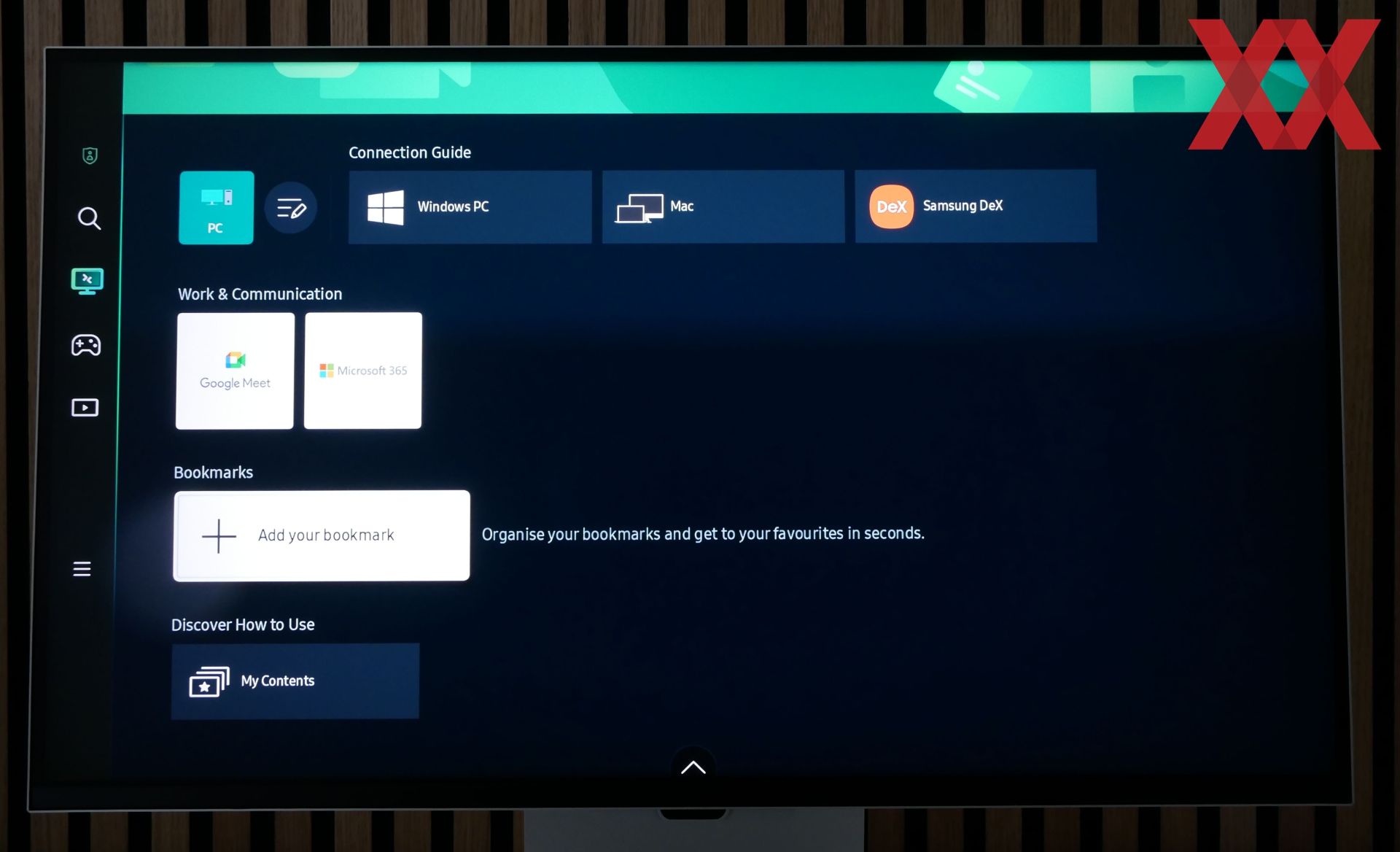The height and width of the screenshot is (852, 1400).
Task: Select the Connection Guide tab
Action: coord(410,152)
